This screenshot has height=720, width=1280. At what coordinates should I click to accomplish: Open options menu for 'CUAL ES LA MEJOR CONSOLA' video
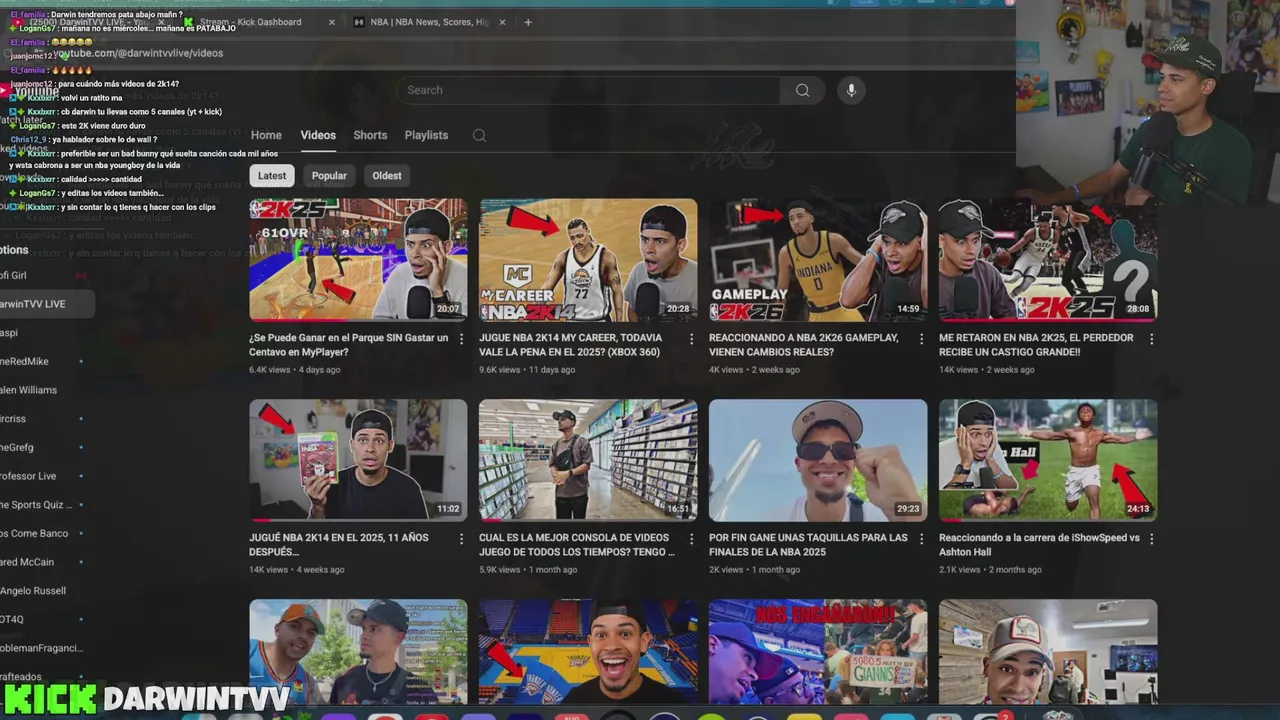click(691, 539)
